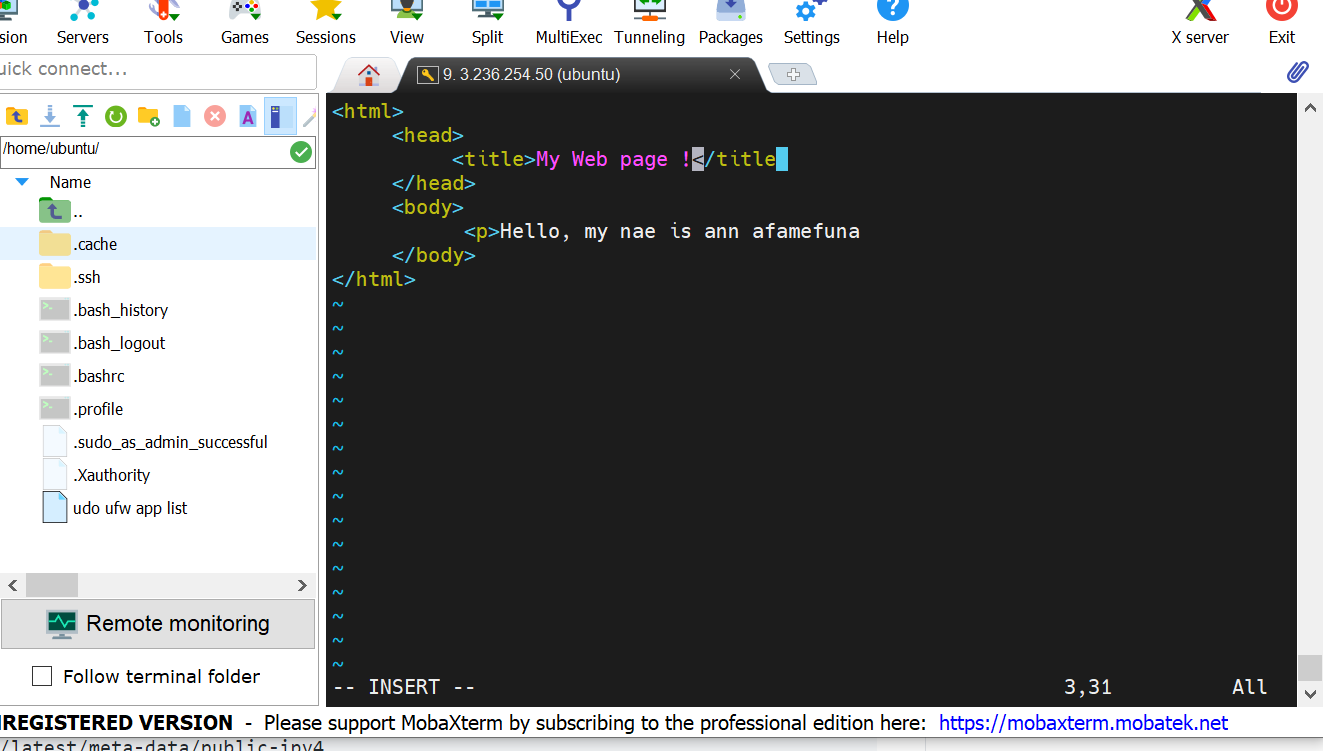Screen dimensions: 1323x751
Task: Select the Split terminal icon
Action: [x=488, y=24]
